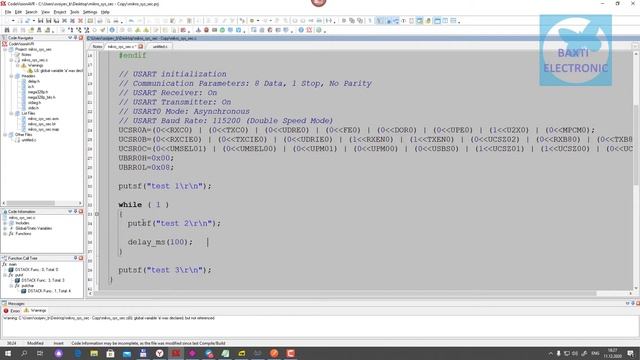Viewport: 640px width, 360px height.
Task: Collapse the Headers folder node
Action: (11, 76)
